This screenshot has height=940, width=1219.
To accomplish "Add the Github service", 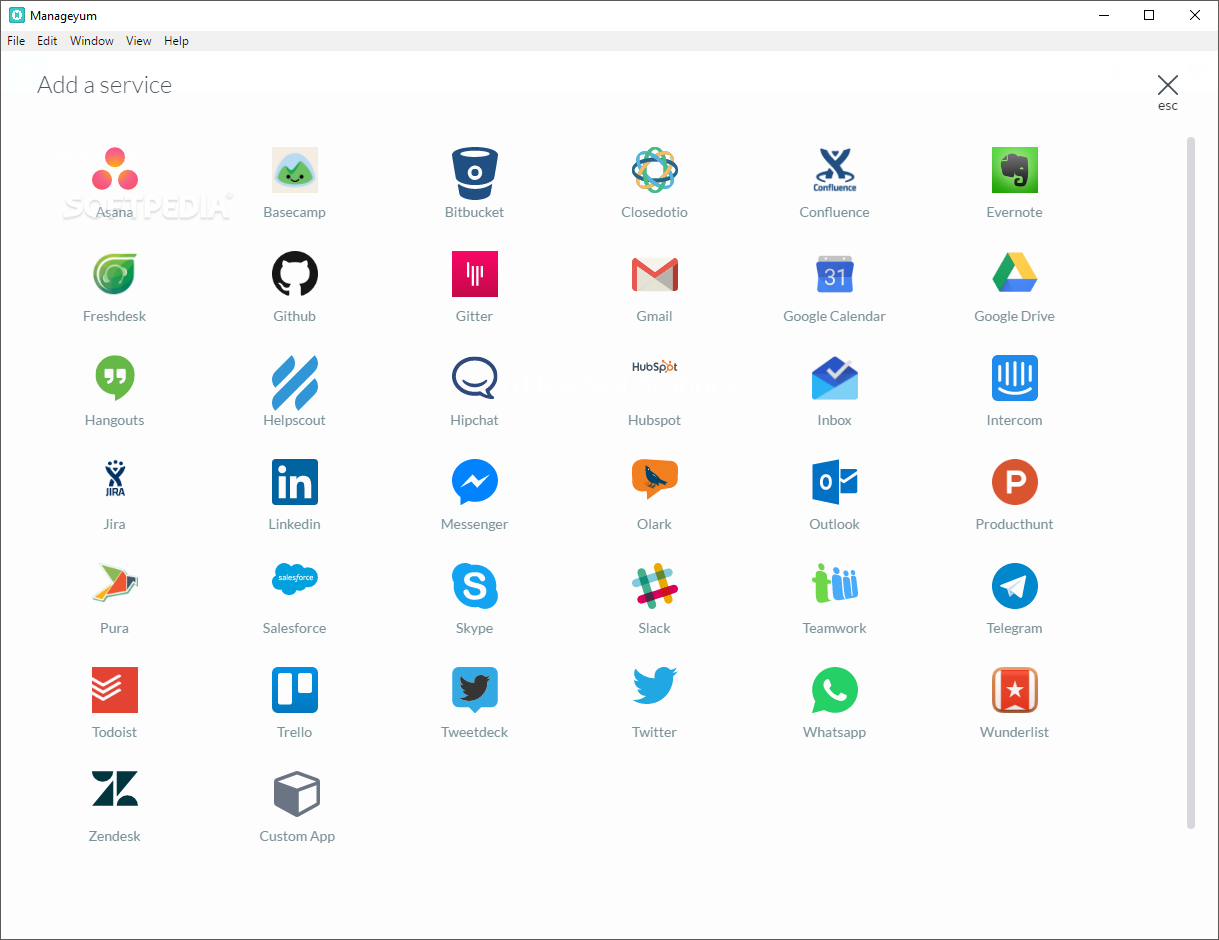I will (x=295, y=274).
